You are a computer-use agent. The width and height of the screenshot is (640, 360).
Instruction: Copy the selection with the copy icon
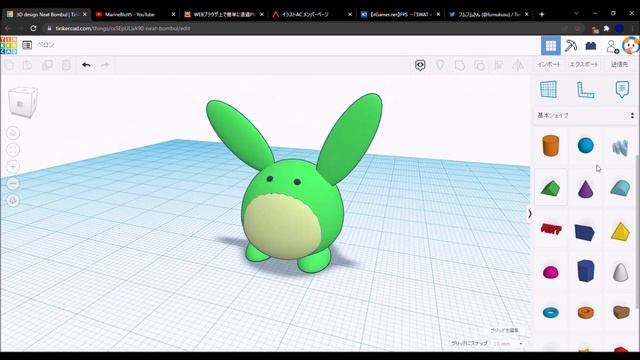click(x=9, y=65)
